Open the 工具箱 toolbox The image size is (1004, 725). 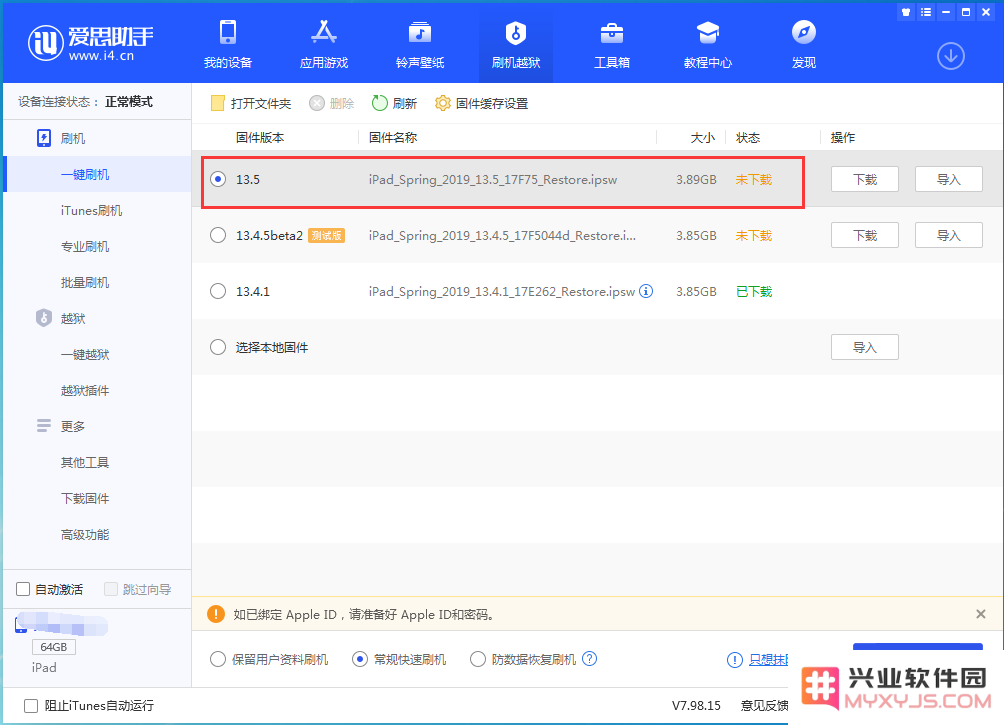pos(612,44)
